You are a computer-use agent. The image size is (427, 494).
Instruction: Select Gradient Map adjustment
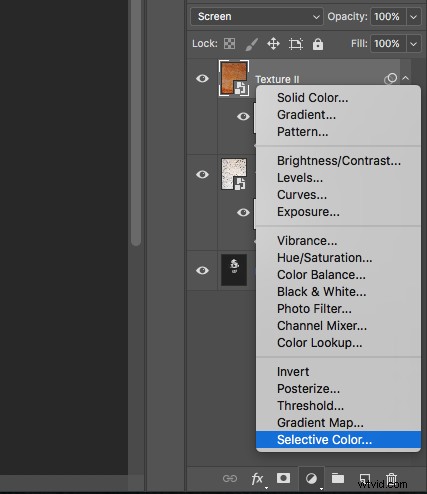(338, 423)
